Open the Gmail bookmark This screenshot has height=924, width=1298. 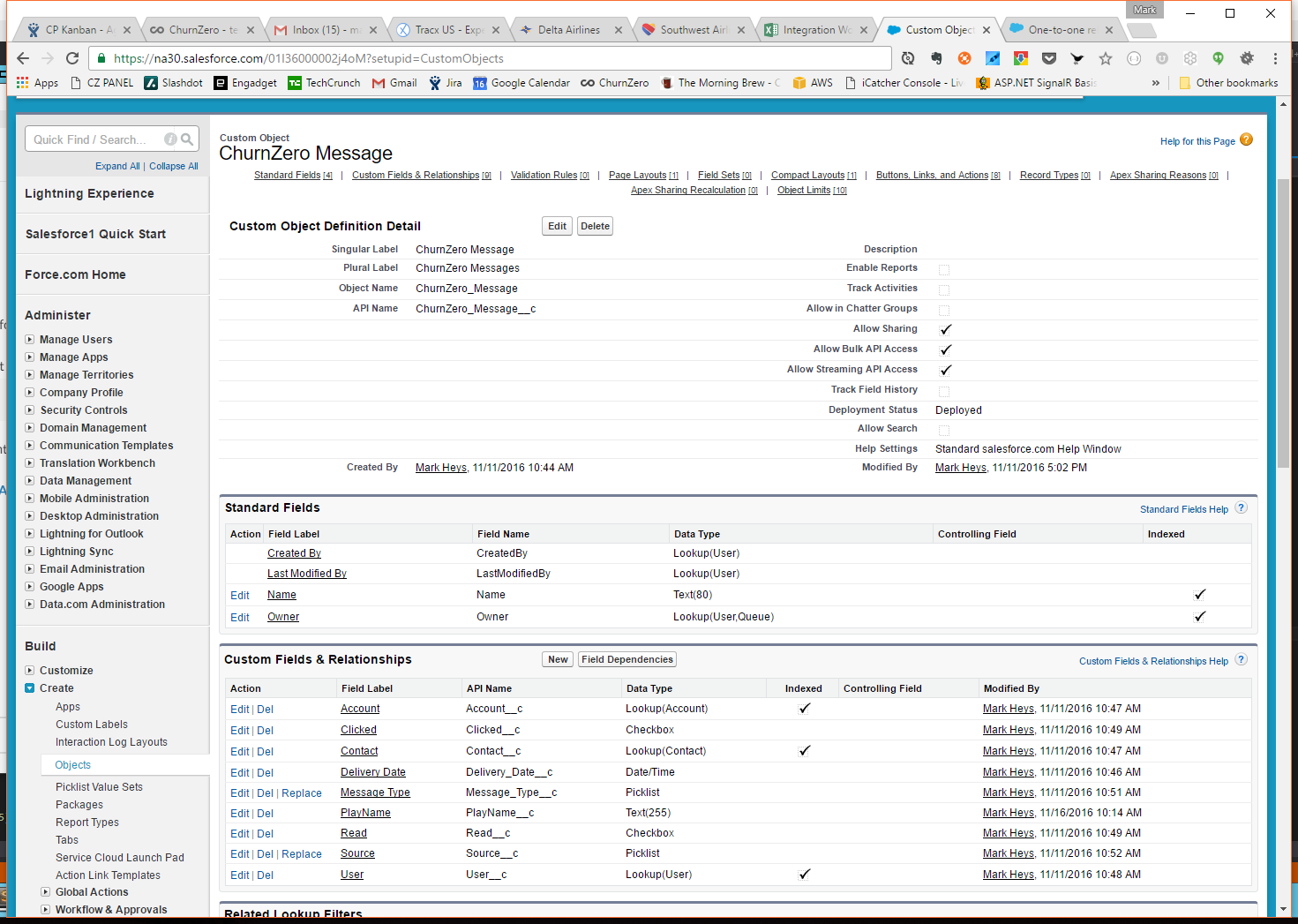[x=394, y=83]
